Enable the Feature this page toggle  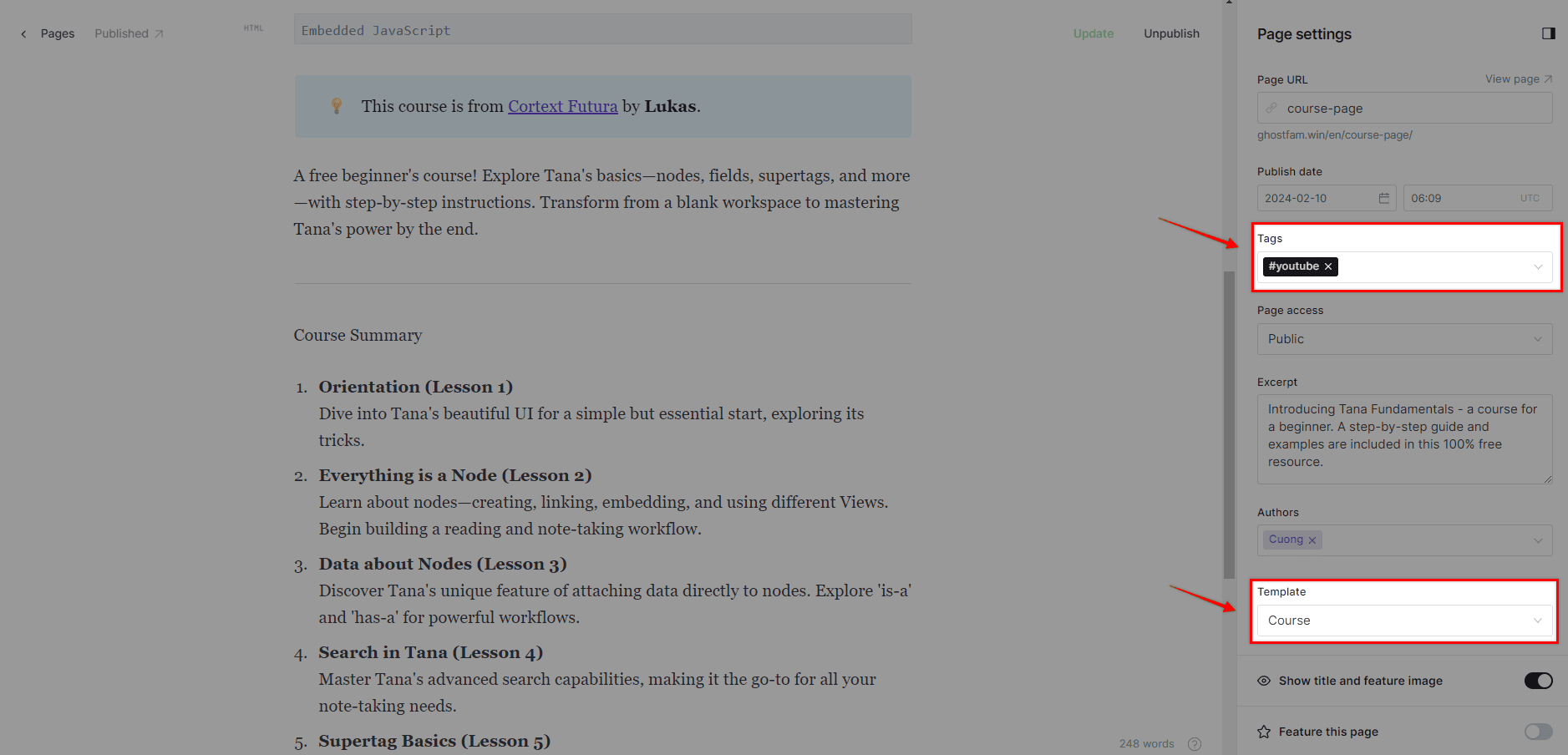coord(1537,732)
